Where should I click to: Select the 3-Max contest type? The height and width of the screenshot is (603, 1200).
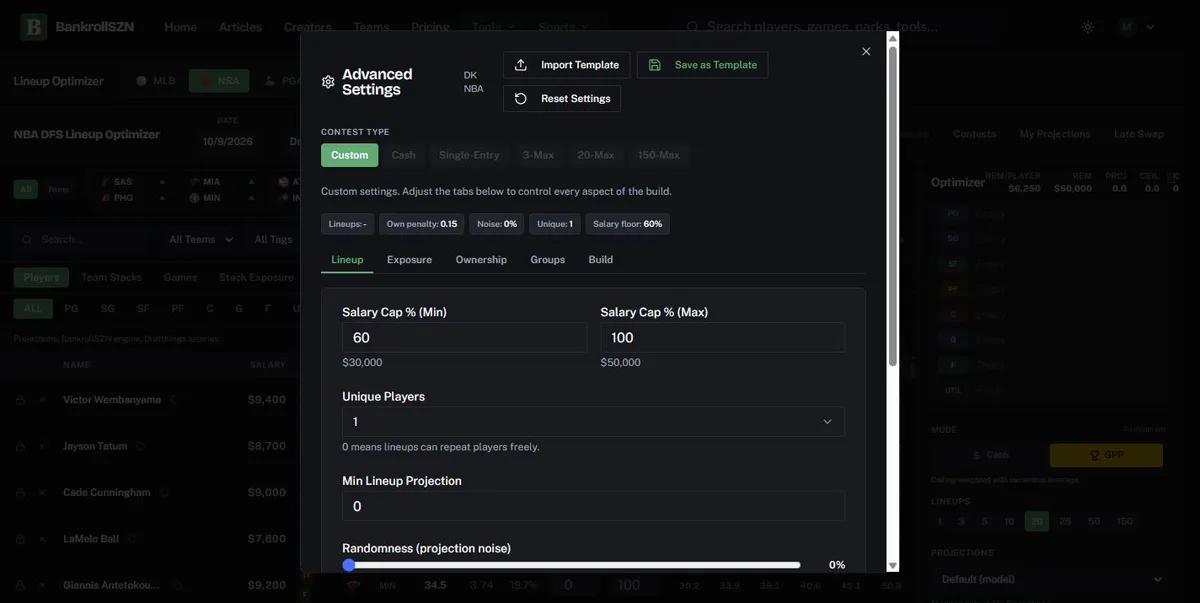tap(538, 155)
